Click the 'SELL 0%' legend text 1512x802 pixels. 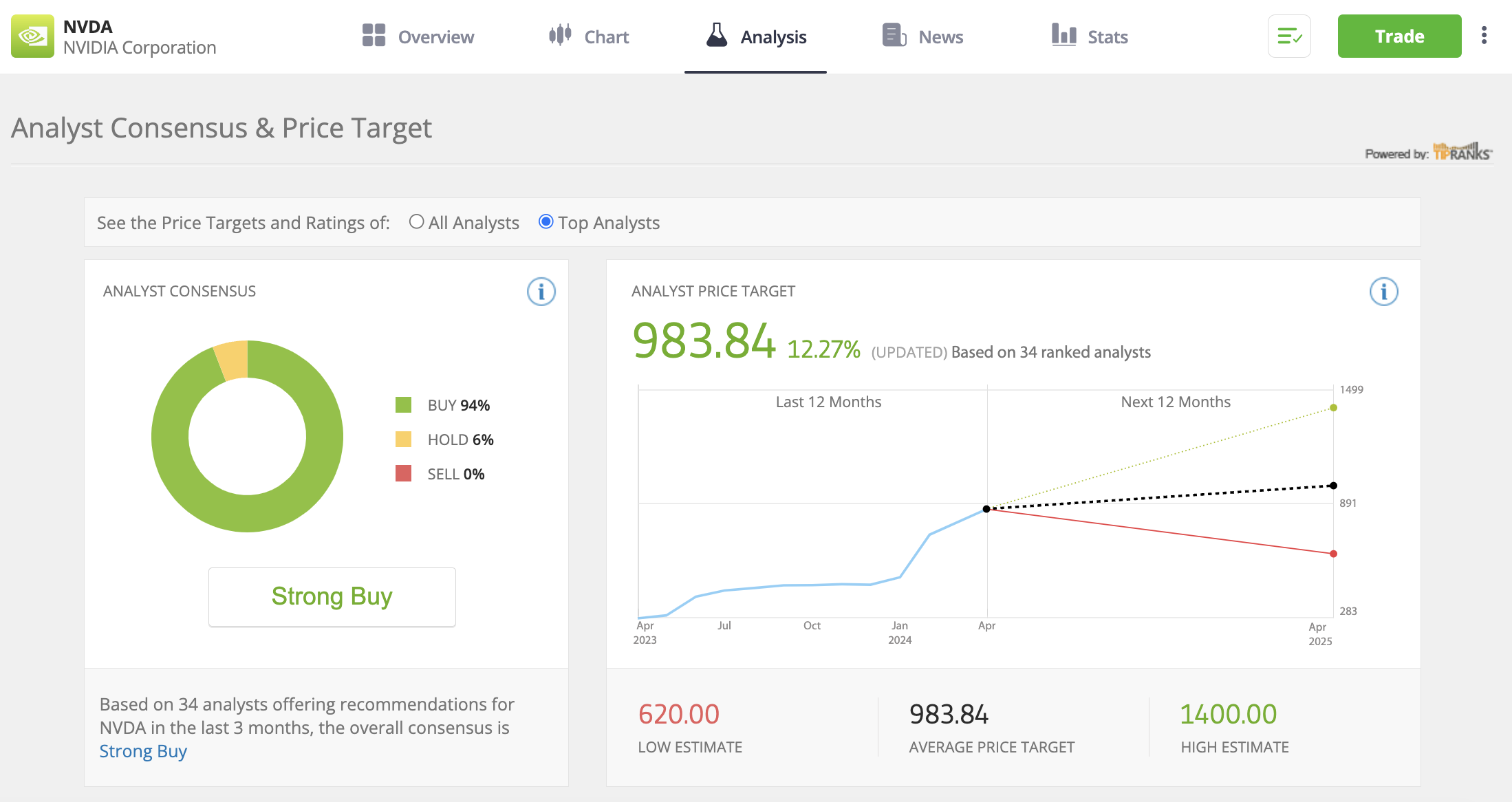[x=456, y=474]
